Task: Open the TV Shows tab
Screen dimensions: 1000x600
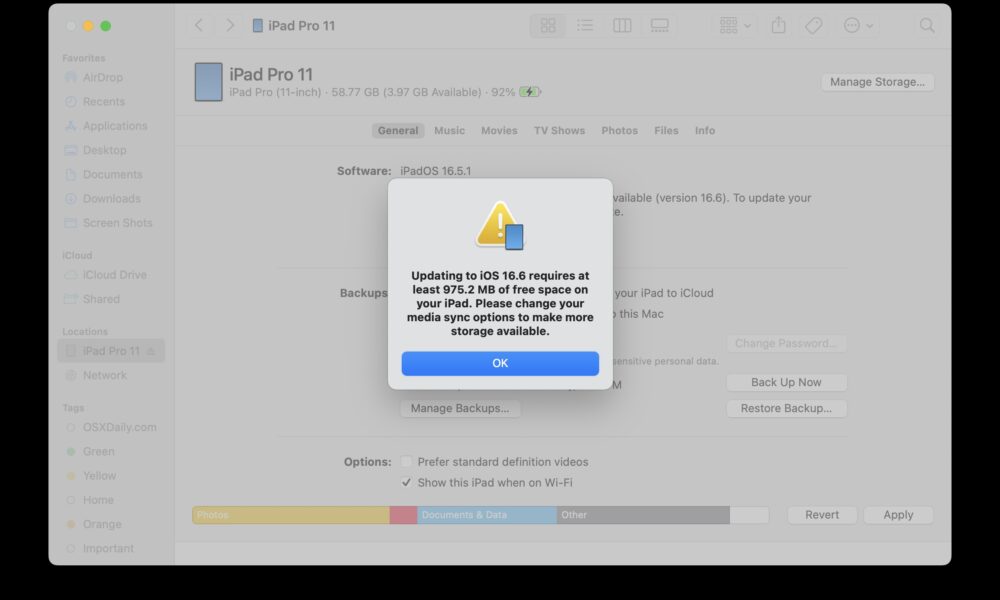Action: 559,131
